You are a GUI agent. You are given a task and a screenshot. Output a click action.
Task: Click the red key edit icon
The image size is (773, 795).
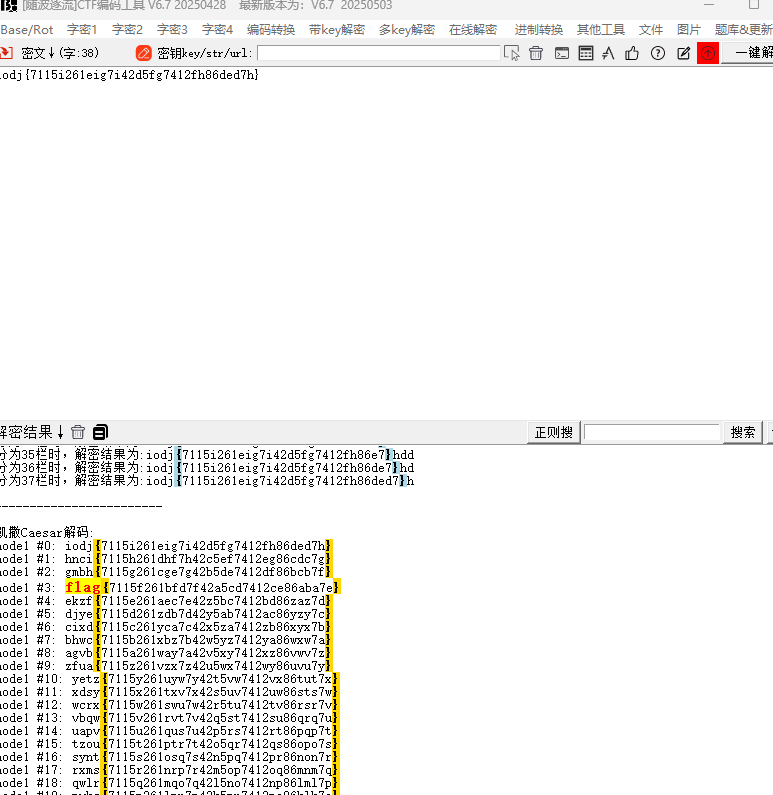[x=144, y=53]
